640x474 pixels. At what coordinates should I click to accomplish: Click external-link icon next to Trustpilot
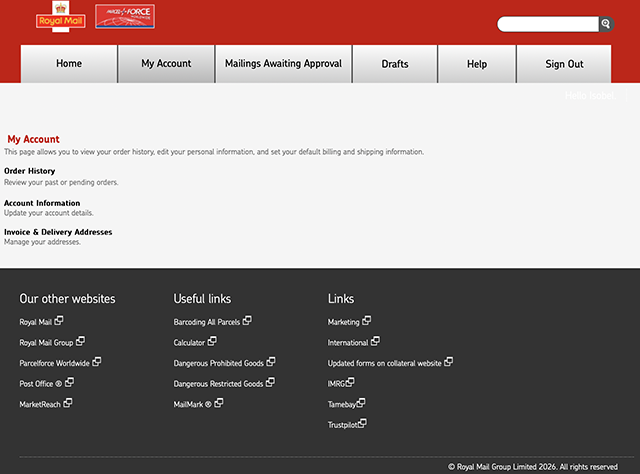coord(362,424)
